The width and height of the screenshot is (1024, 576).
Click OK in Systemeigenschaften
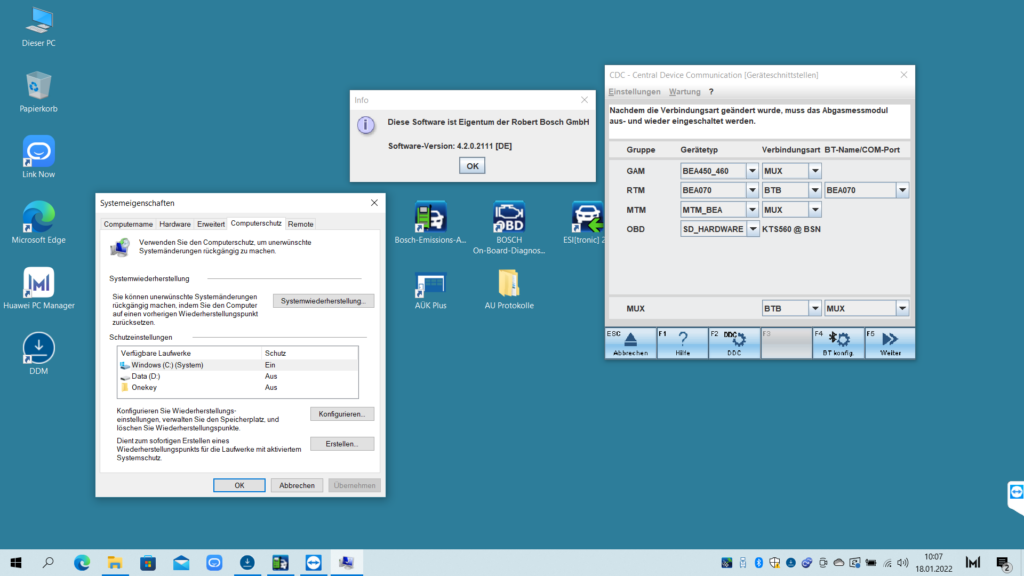(x=239, y=485)
